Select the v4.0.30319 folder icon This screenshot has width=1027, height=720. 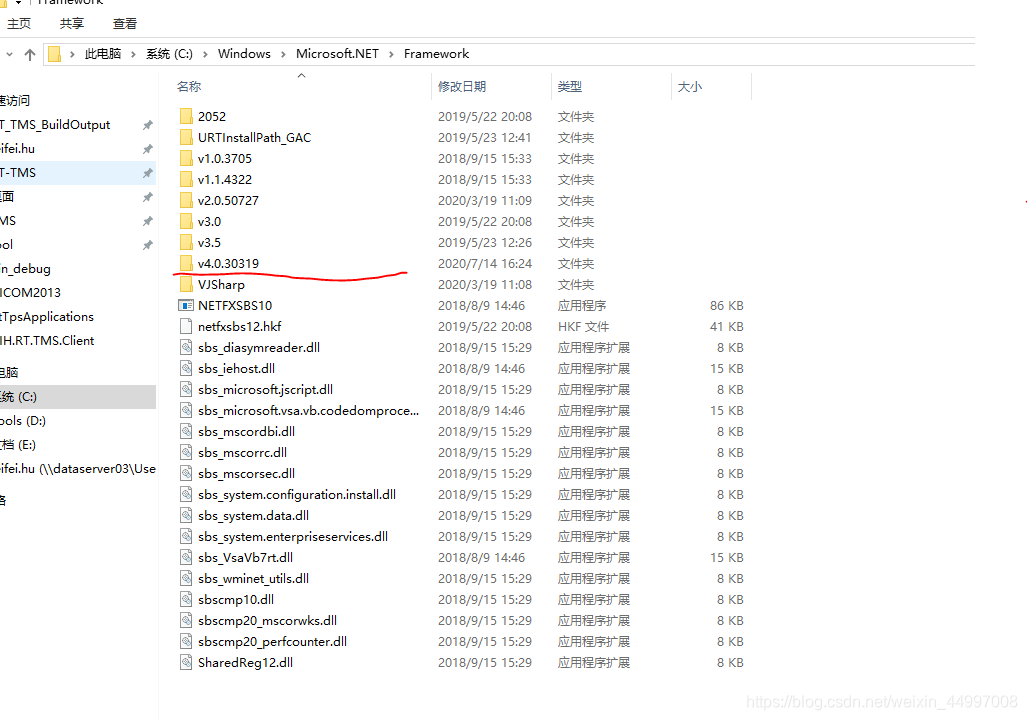186,263
